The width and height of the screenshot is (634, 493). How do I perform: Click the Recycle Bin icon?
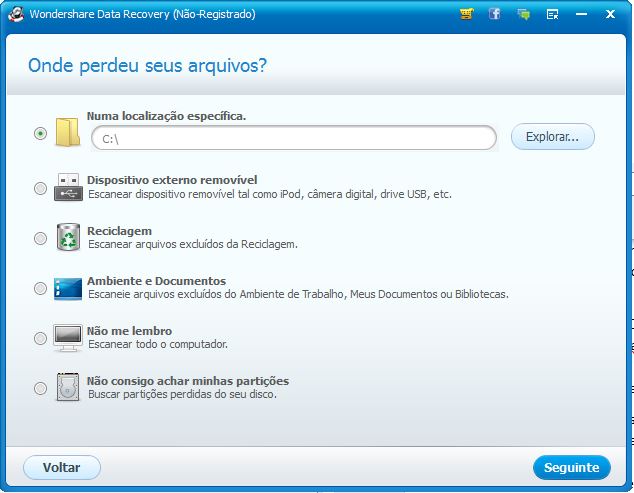[67, 238]
